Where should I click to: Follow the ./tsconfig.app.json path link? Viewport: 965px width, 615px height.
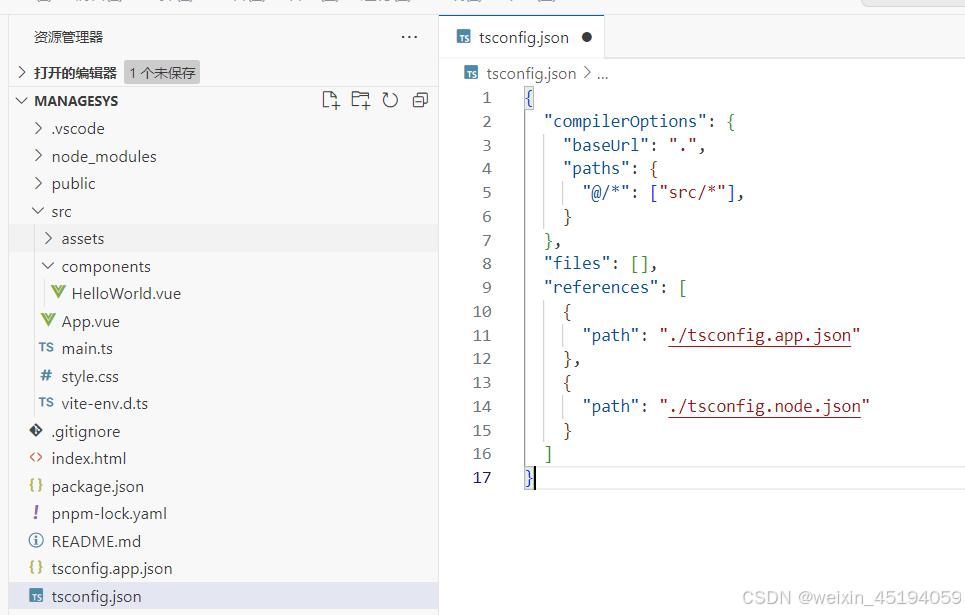click(x=759, y=336)
